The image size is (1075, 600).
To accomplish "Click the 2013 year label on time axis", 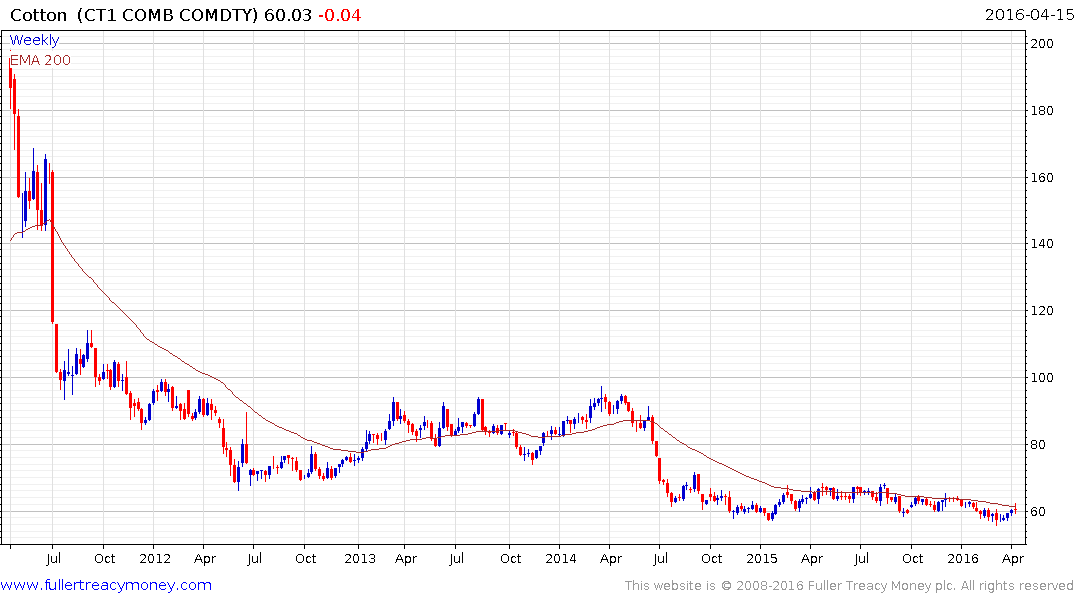I will coord(360,558).
